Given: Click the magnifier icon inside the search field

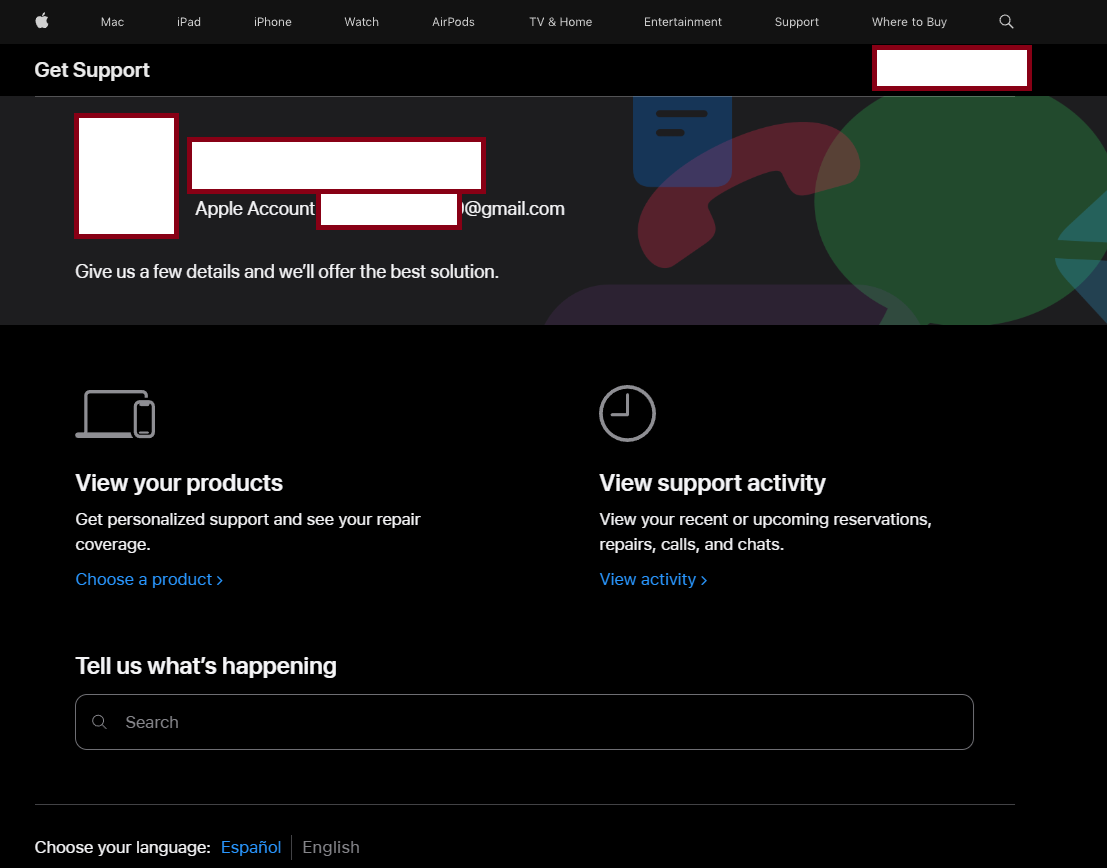Looking at the screenshot, I should pos(100,722).
